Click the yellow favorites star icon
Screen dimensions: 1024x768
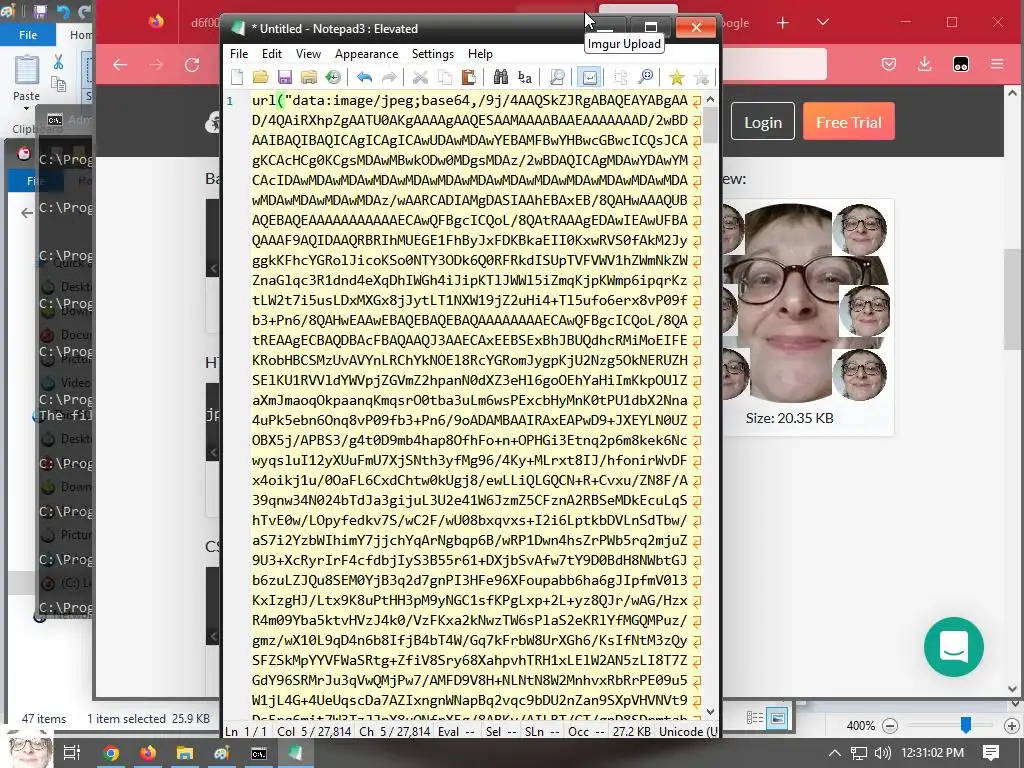pyautogui.click(x=677, y=77)
